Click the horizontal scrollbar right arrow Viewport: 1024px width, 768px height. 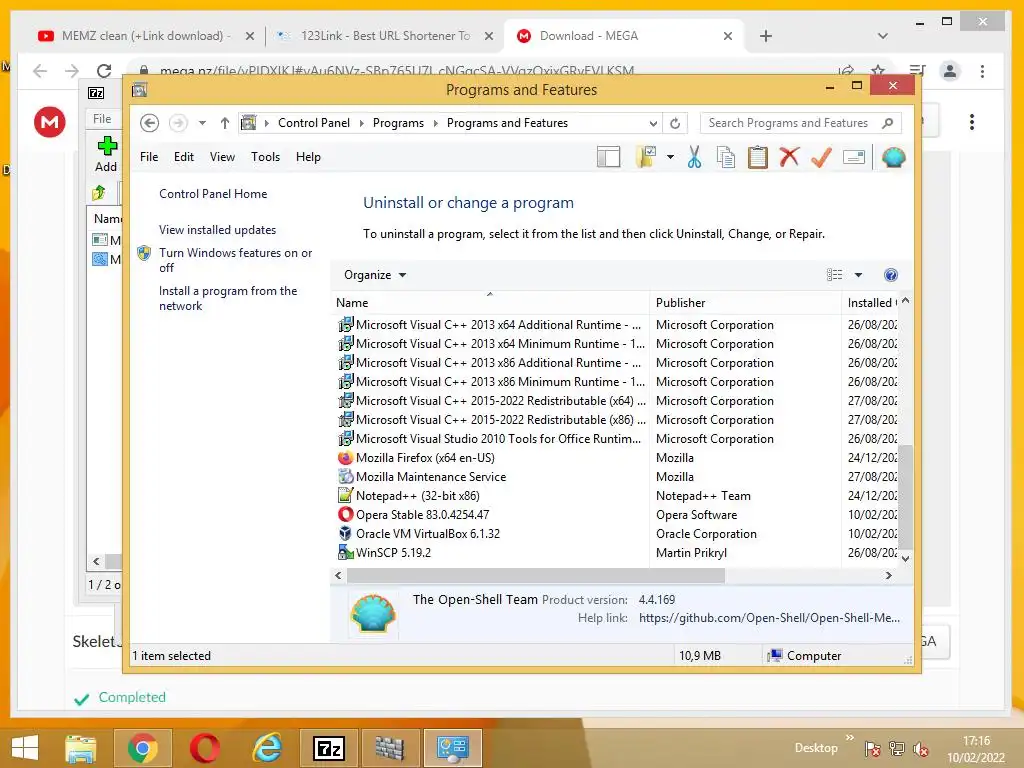coord(888,575)
